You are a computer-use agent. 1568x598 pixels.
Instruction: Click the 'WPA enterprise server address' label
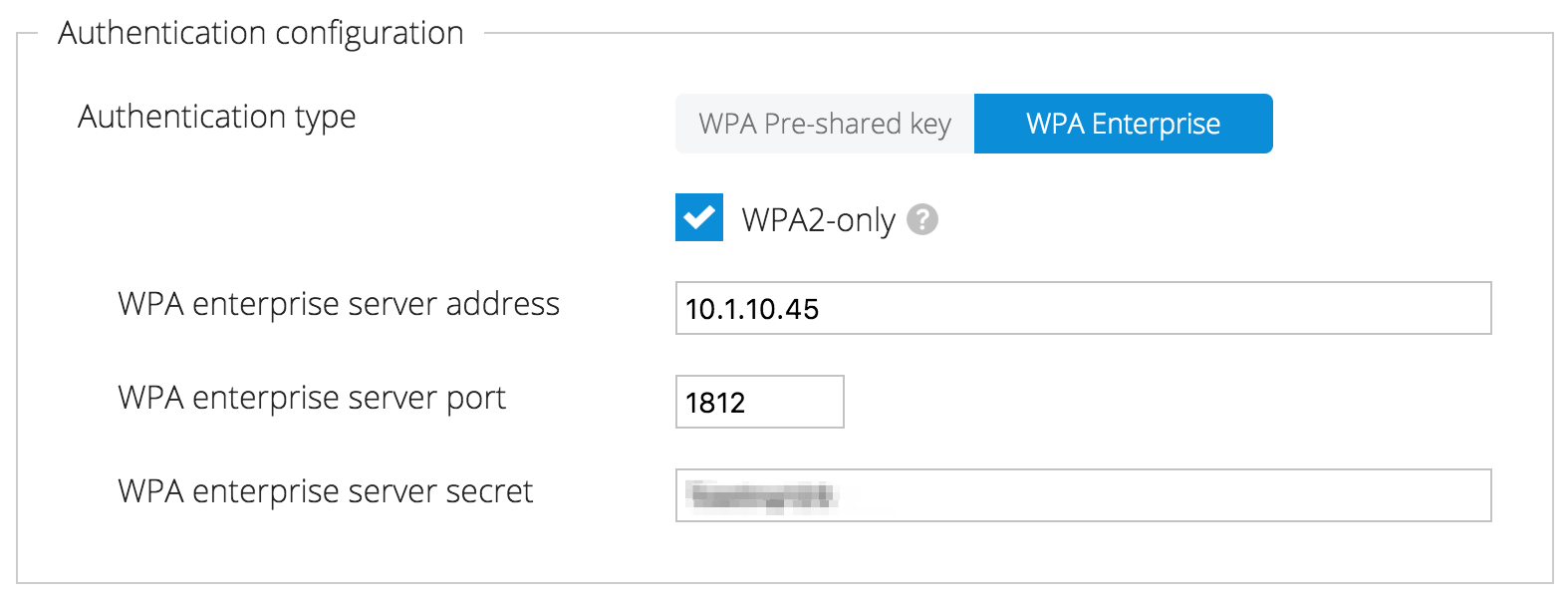coord(339,304)
